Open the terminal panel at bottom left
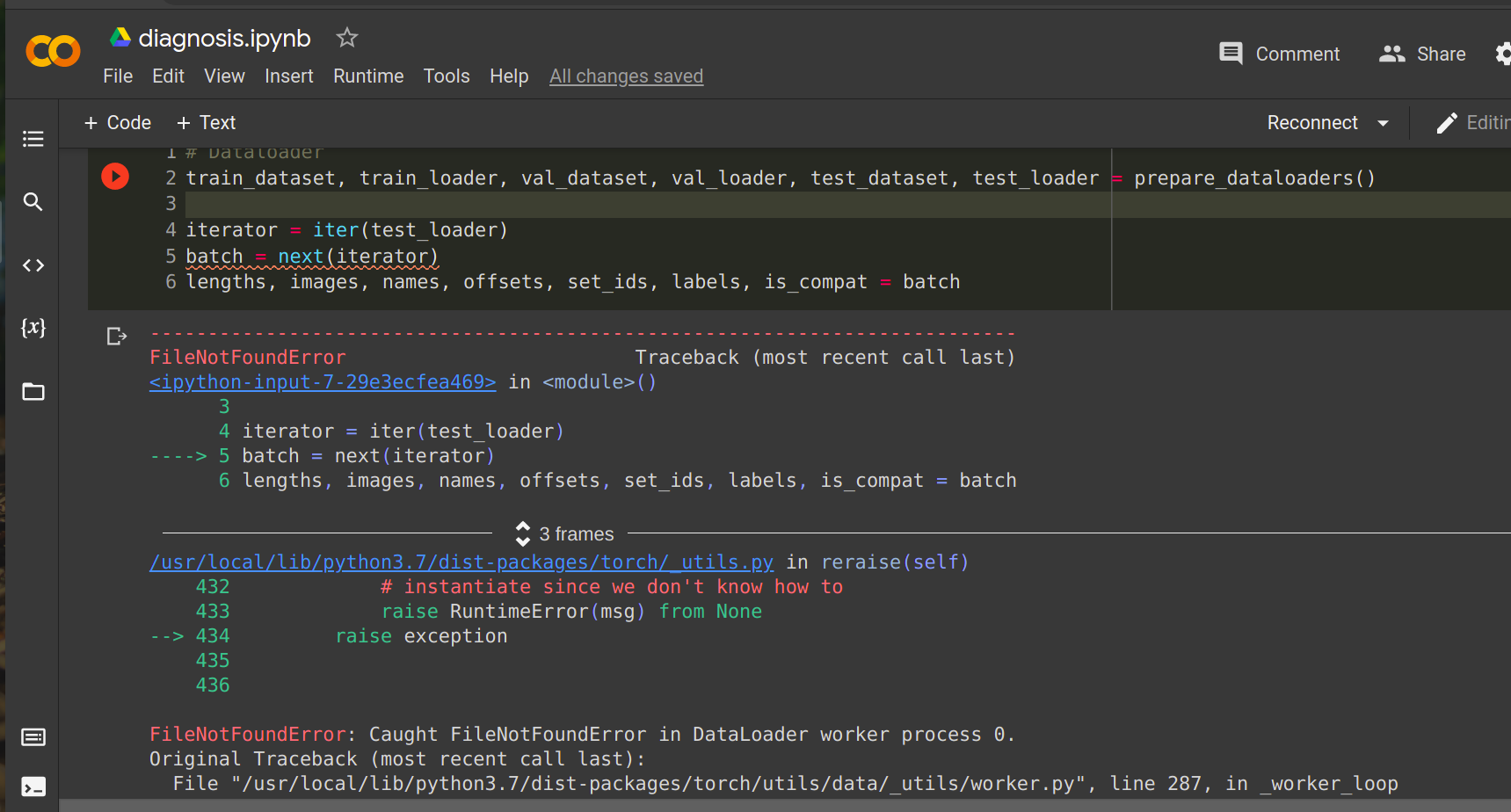The width and height of the screenshot is (1511, 812). [33, 787]
